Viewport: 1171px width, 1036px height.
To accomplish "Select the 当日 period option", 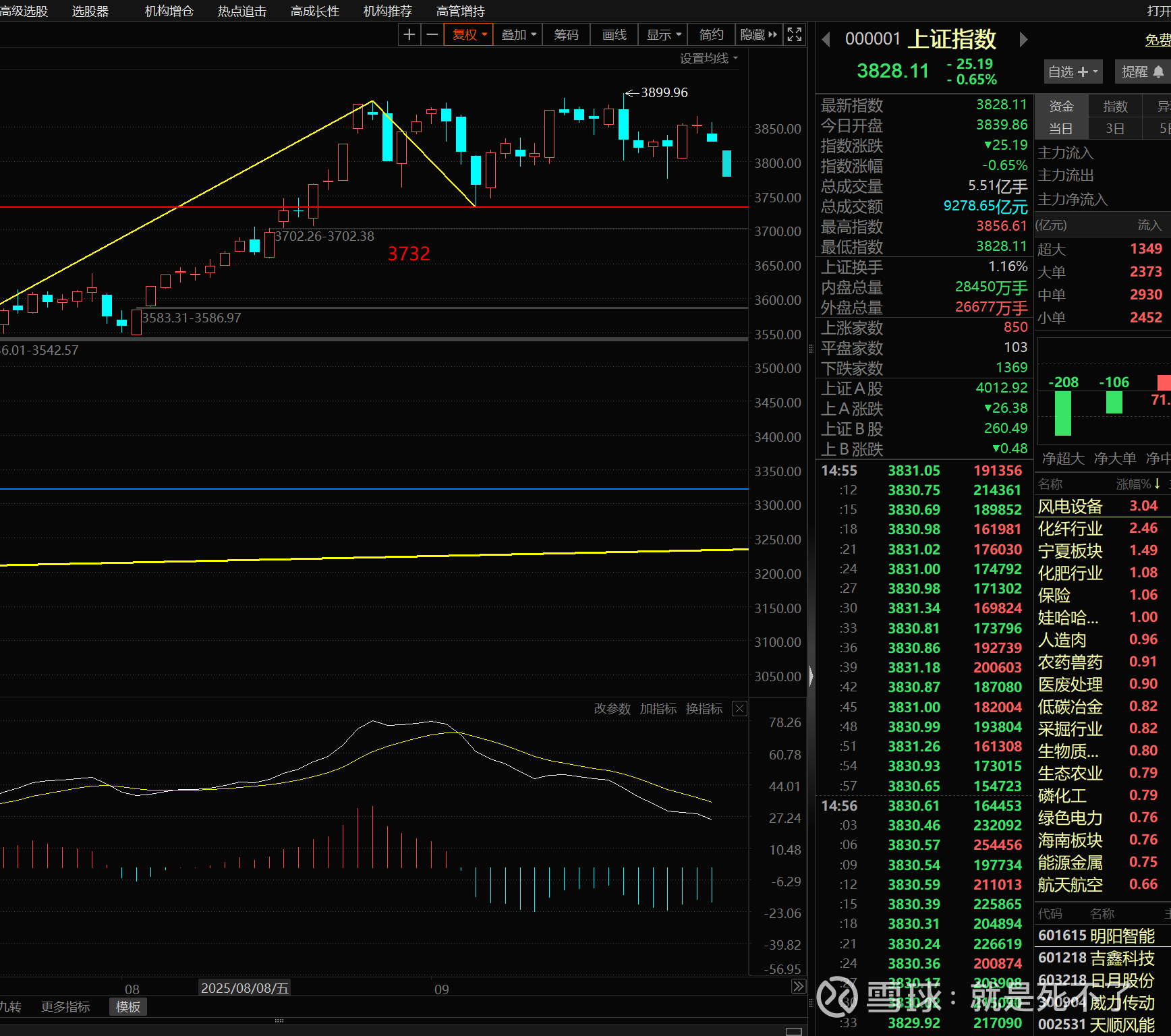I will [1061, 128].
